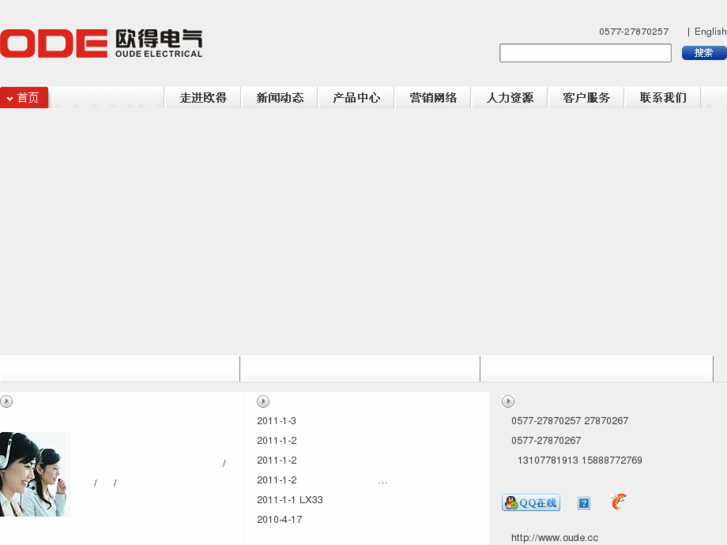Click the arrow bullet above the customer service photo

pyautogui.click(x=6, y=401)
